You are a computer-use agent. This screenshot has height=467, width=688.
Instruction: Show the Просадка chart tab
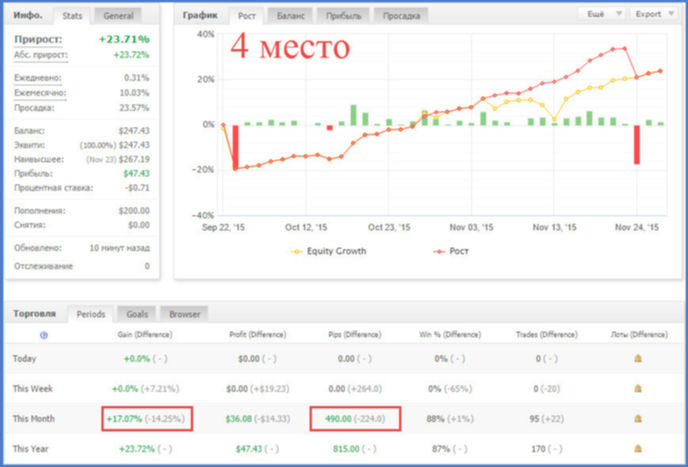[401, 16]
